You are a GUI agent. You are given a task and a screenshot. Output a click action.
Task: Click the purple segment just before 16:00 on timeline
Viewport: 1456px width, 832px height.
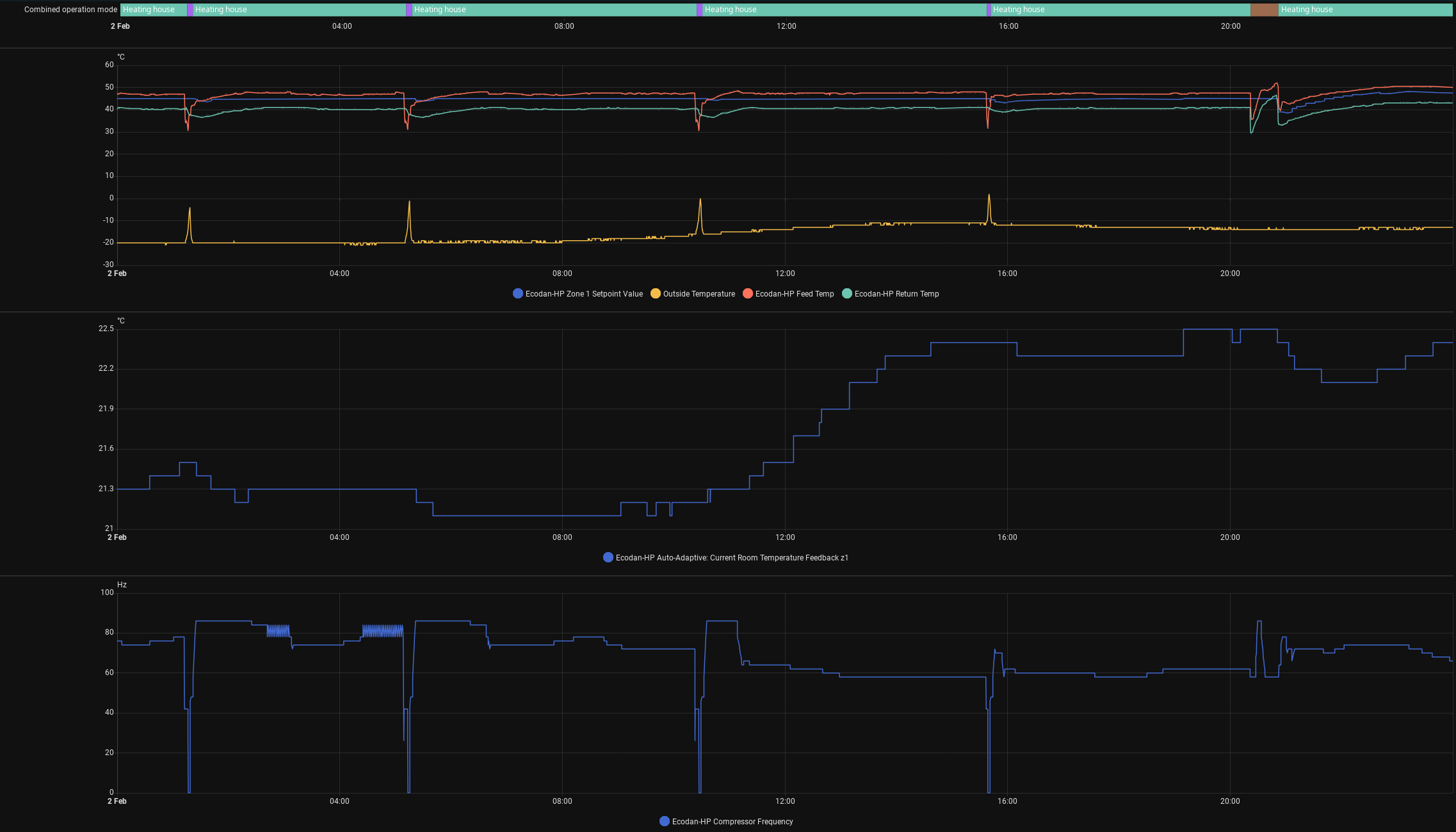(989, 10)
